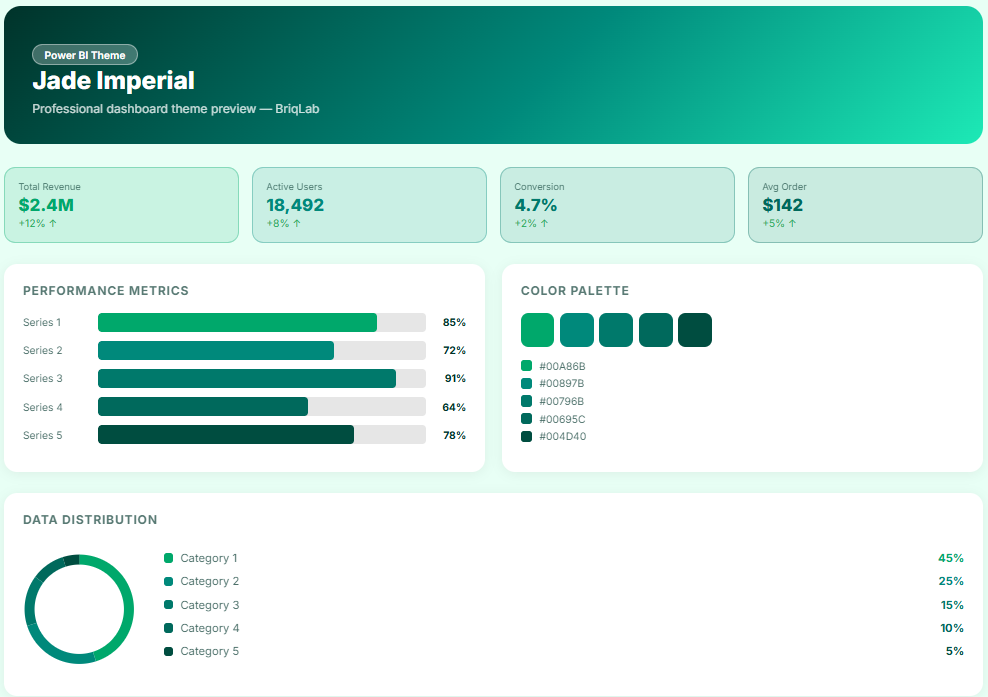The height and width of the screenshot is (697, 988).
Task: Click the darkest Series 5 bar
Action: click(226, 435)
